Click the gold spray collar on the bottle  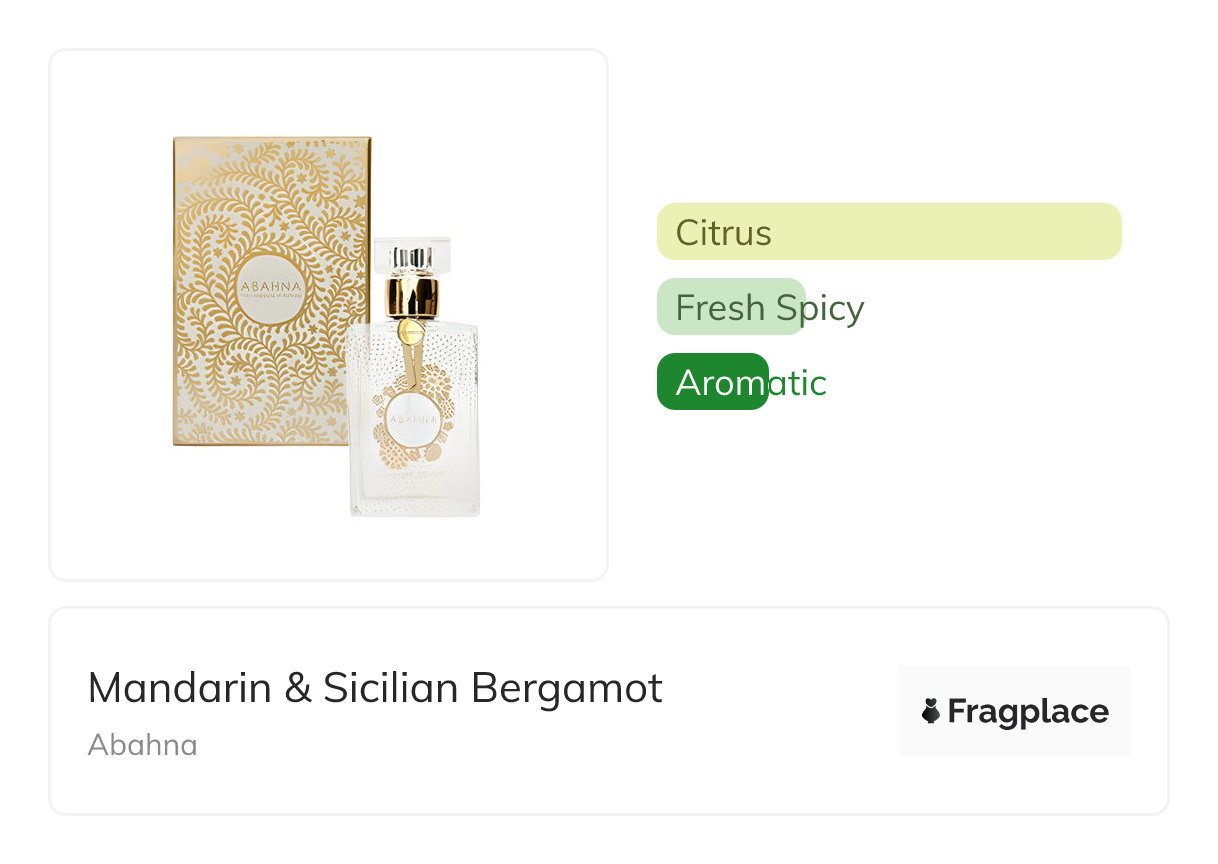click(x=412, y=296)
